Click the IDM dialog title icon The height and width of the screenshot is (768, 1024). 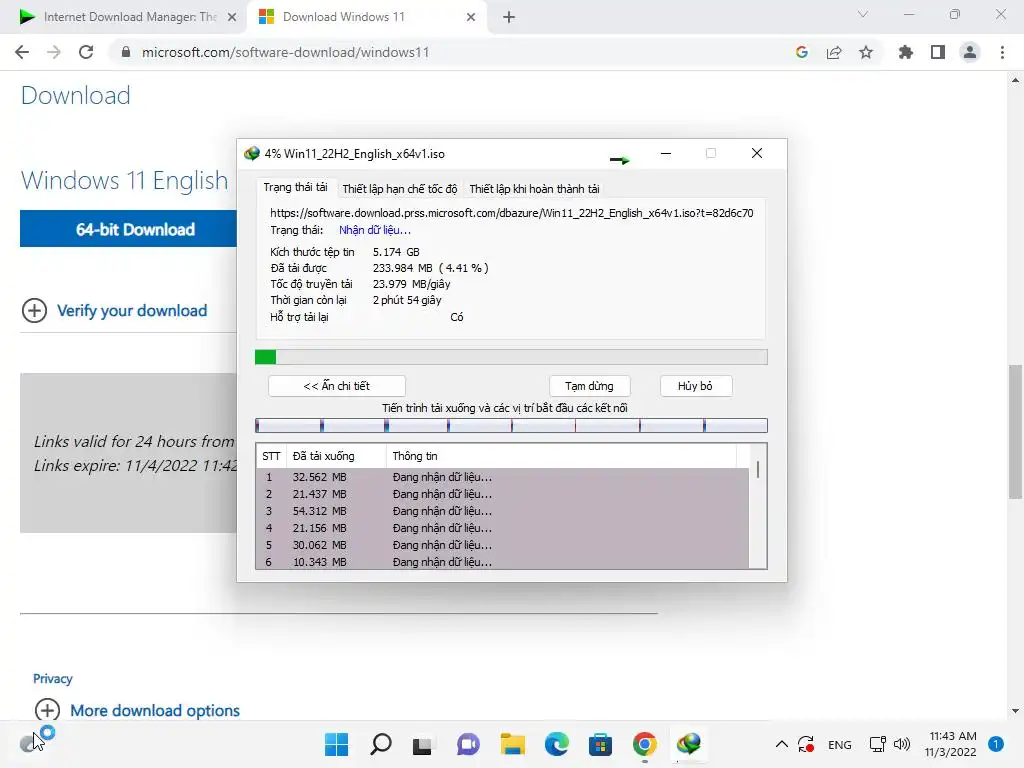tap(251, 153)
